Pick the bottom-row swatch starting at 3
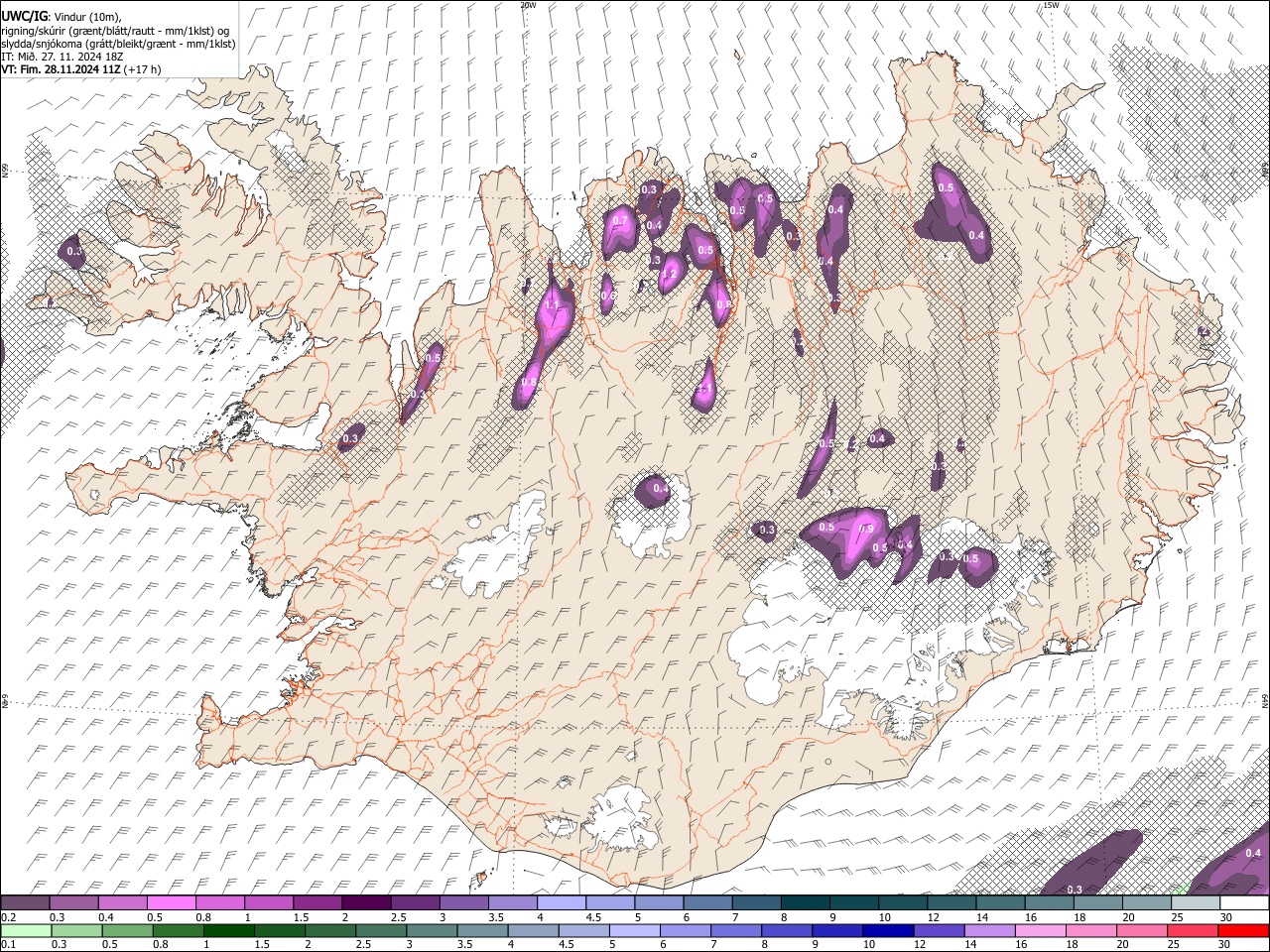 coord(431,931)
